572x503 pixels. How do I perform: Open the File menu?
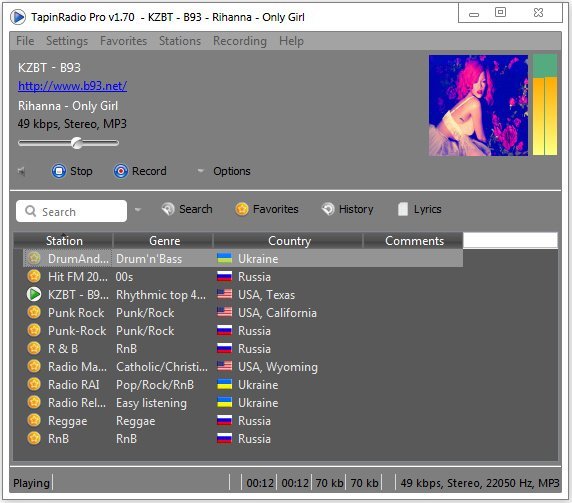pos(25,41)
